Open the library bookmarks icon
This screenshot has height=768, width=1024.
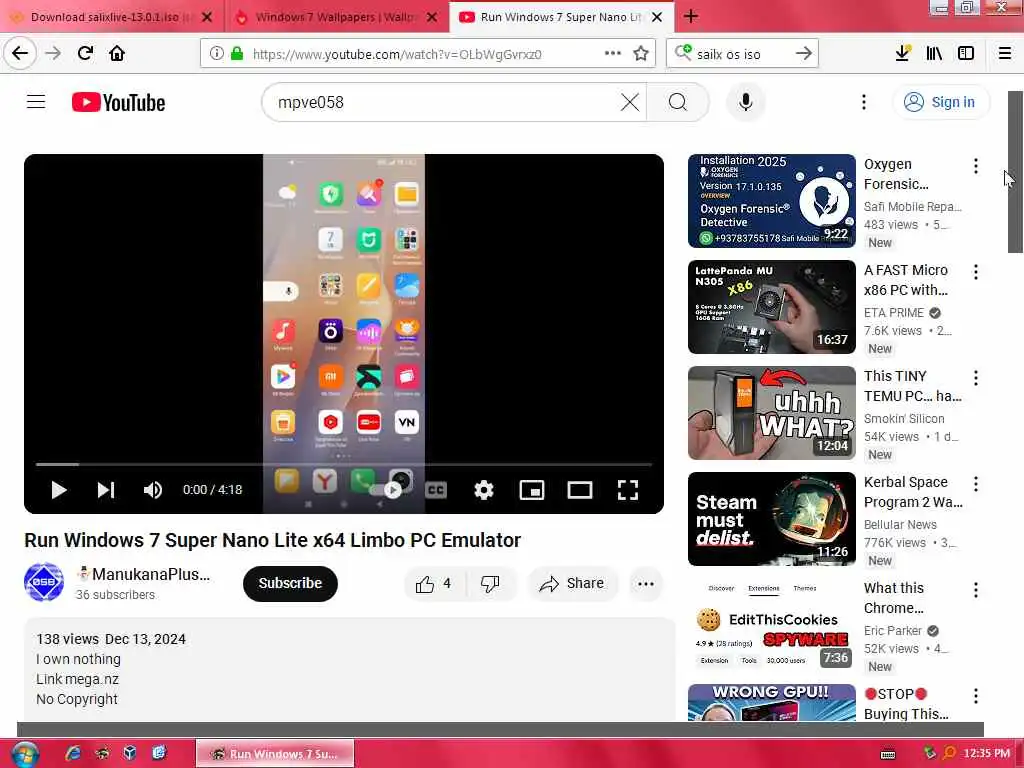click(934, 54)
